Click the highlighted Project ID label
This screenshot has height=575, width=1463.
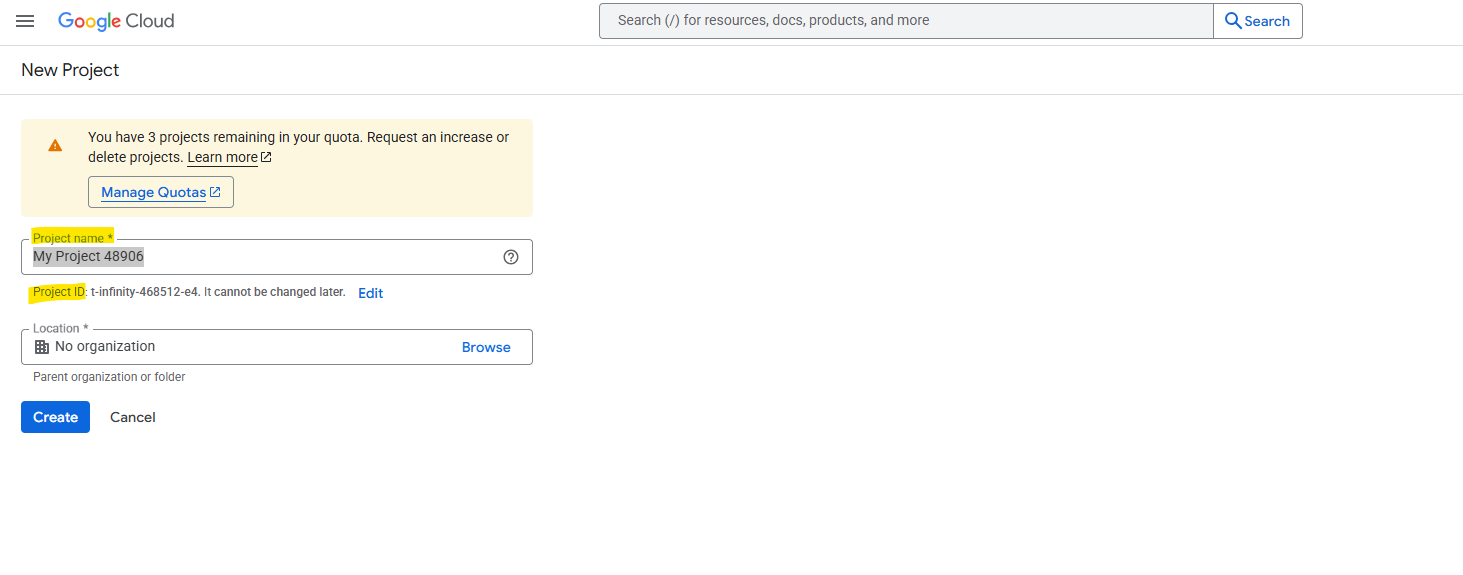(59, 292)
